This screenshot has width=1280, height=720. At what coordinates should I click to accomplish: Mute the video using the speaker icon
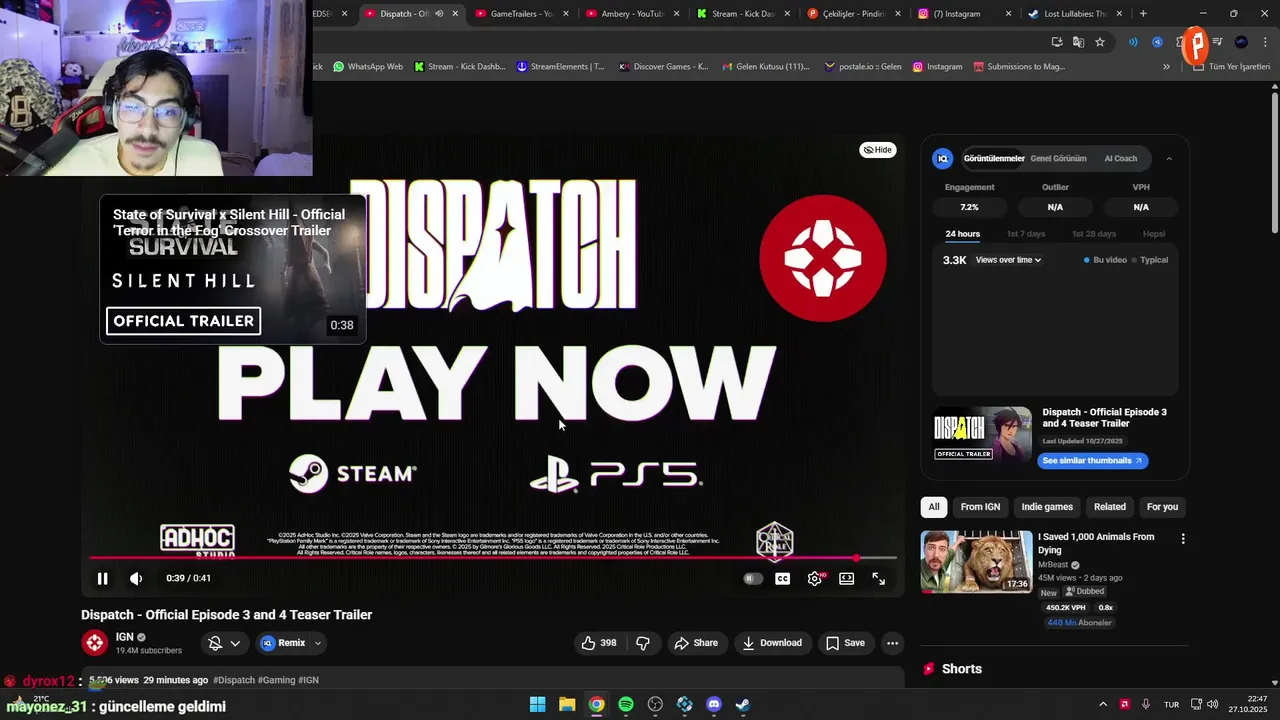tap(136, 578)
